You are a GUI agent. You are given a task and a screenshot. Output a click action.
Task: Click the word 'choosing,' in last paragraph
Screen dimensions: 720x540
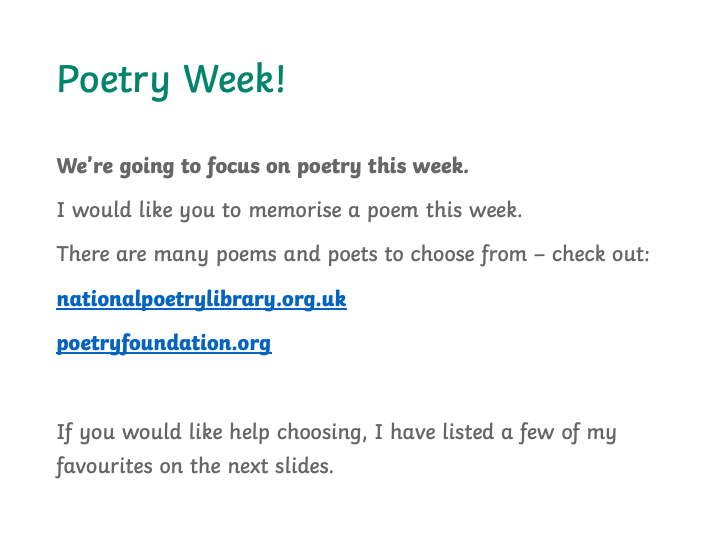click(322, 433)
